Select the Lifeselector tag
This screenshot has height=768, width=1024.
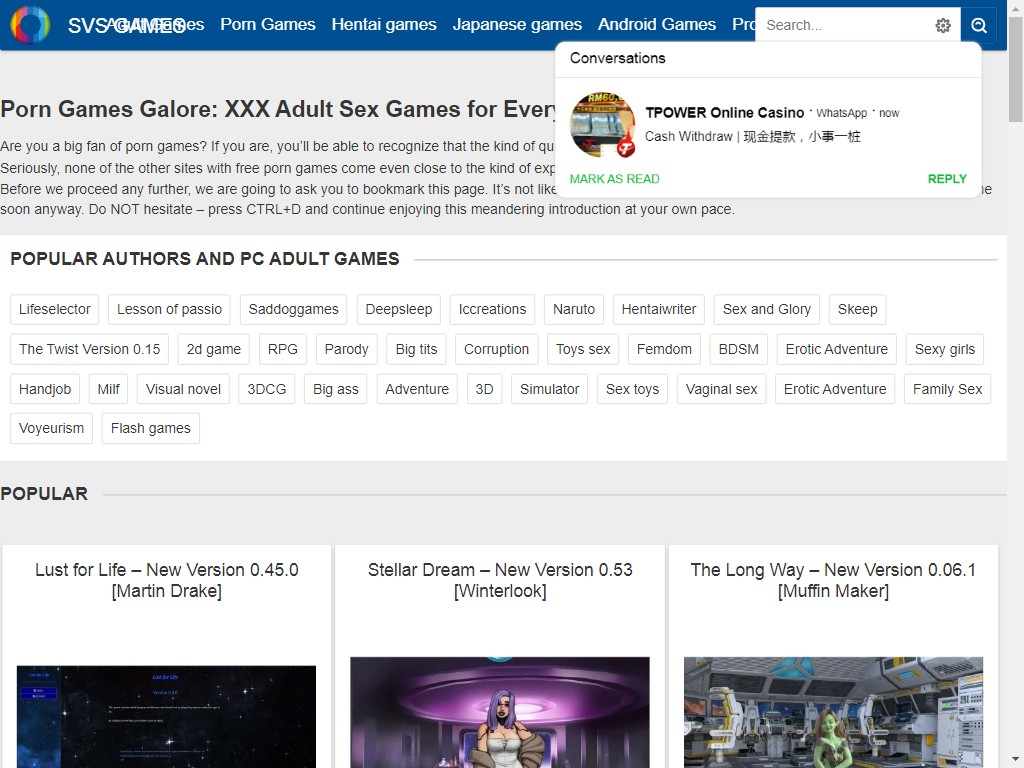[x=55, y=310]
